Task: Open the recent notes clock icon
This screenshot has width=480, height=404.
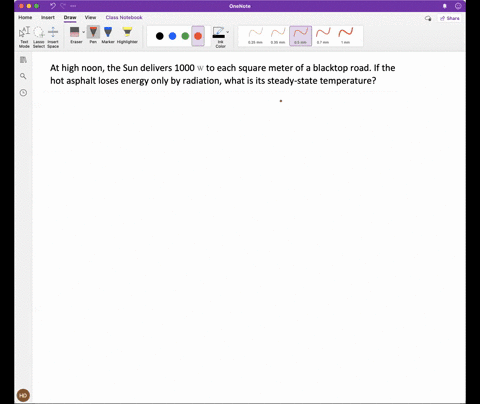Action: click(x=23, y=93)
